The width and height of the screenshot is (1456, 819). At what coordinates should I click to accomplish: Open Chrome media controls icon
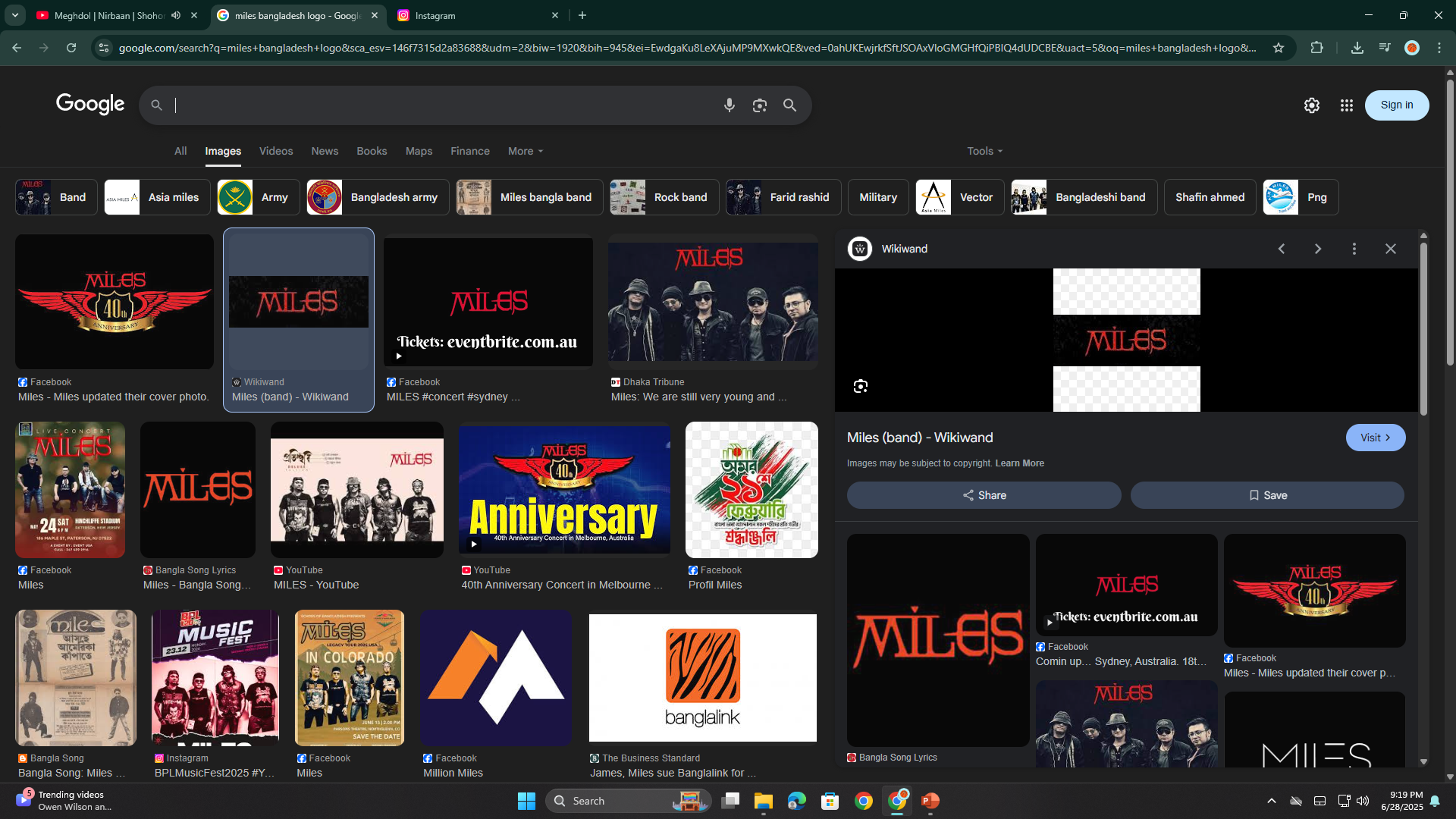[x=1385, y=48]
